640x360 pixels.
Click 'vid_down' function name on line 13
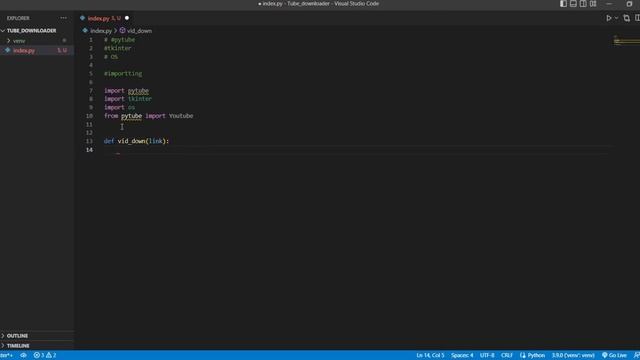131,141
